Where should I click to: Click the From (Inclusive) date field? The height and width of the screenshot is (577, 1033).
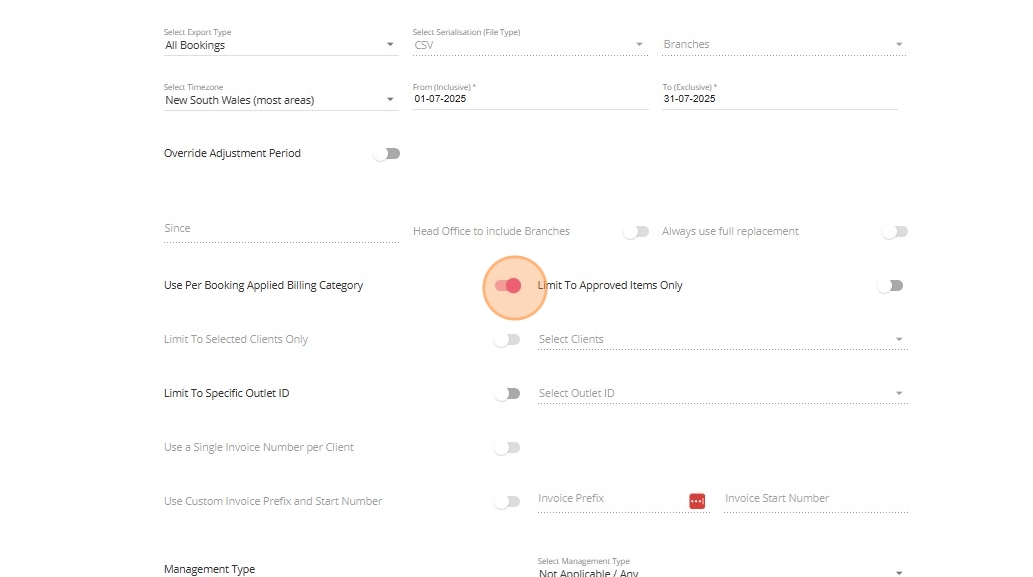pos(530,99)
